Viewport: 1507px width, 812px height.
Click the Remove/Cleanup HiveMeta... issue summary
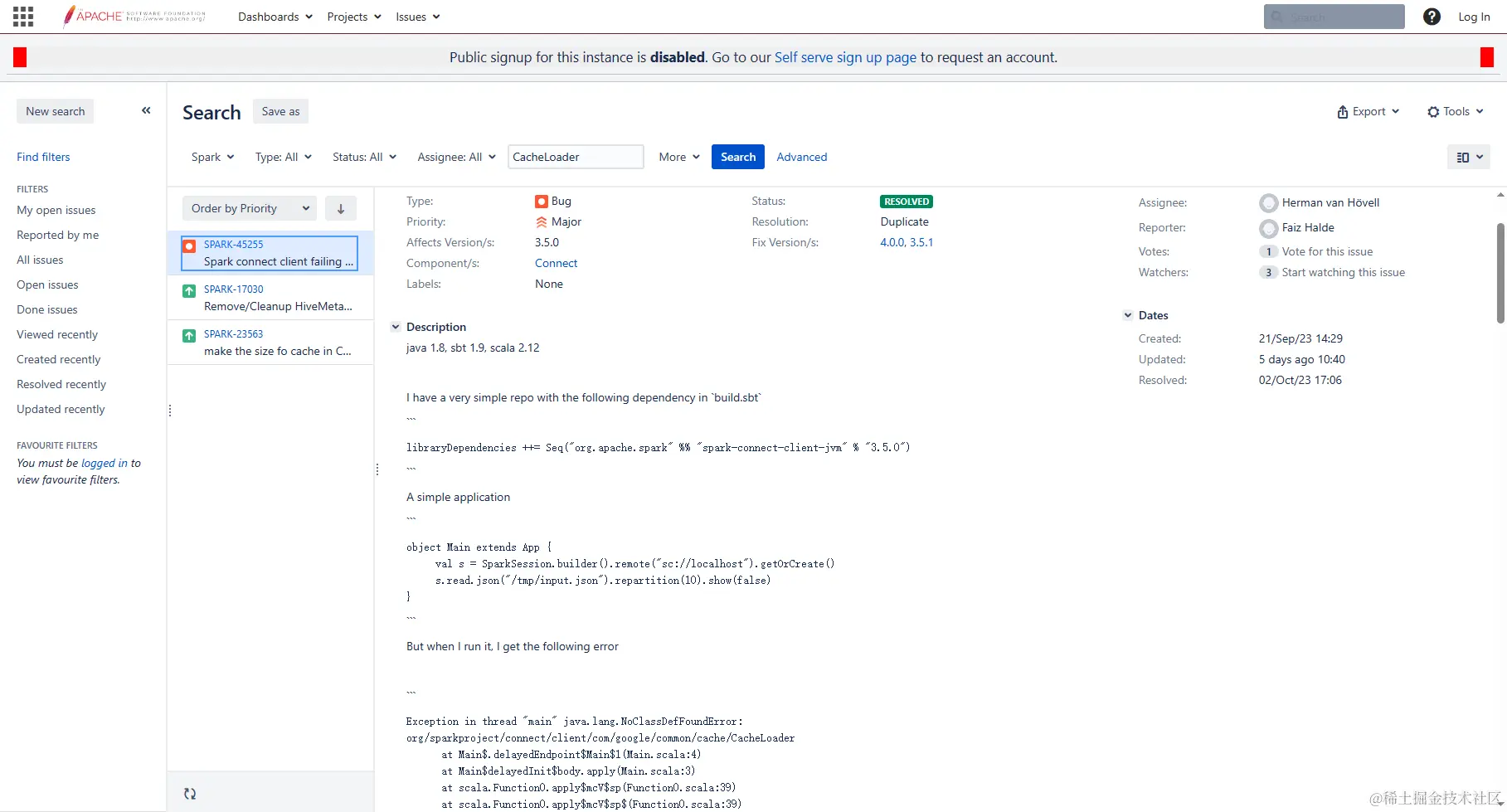(x=278, y=306)
